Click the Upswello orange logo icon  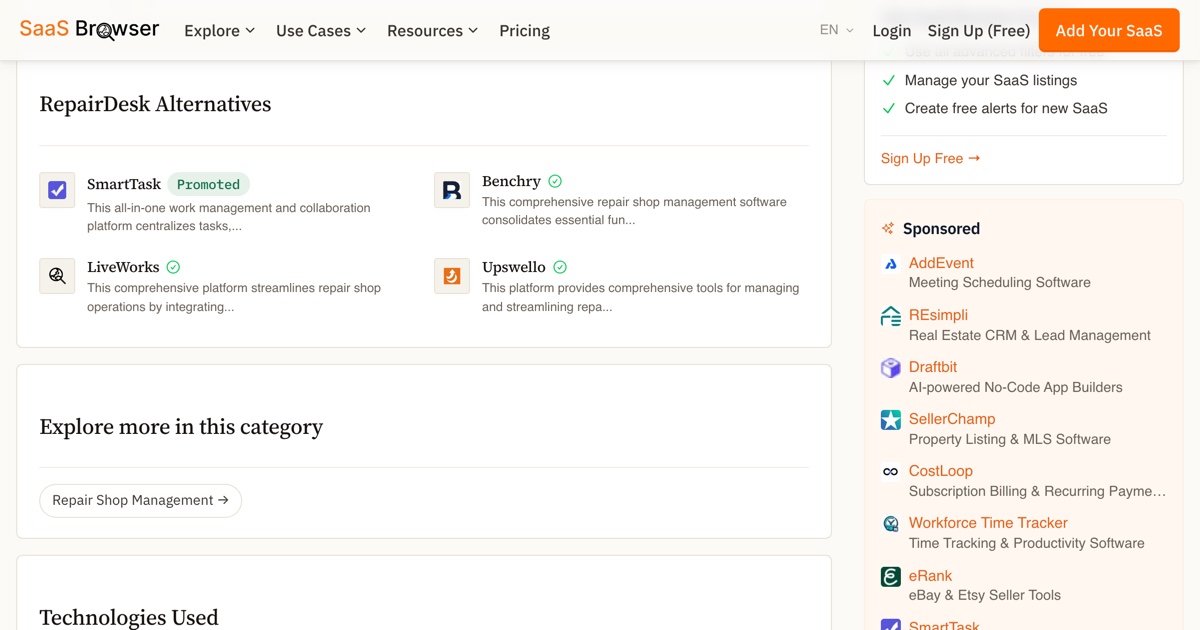point(452,276)
